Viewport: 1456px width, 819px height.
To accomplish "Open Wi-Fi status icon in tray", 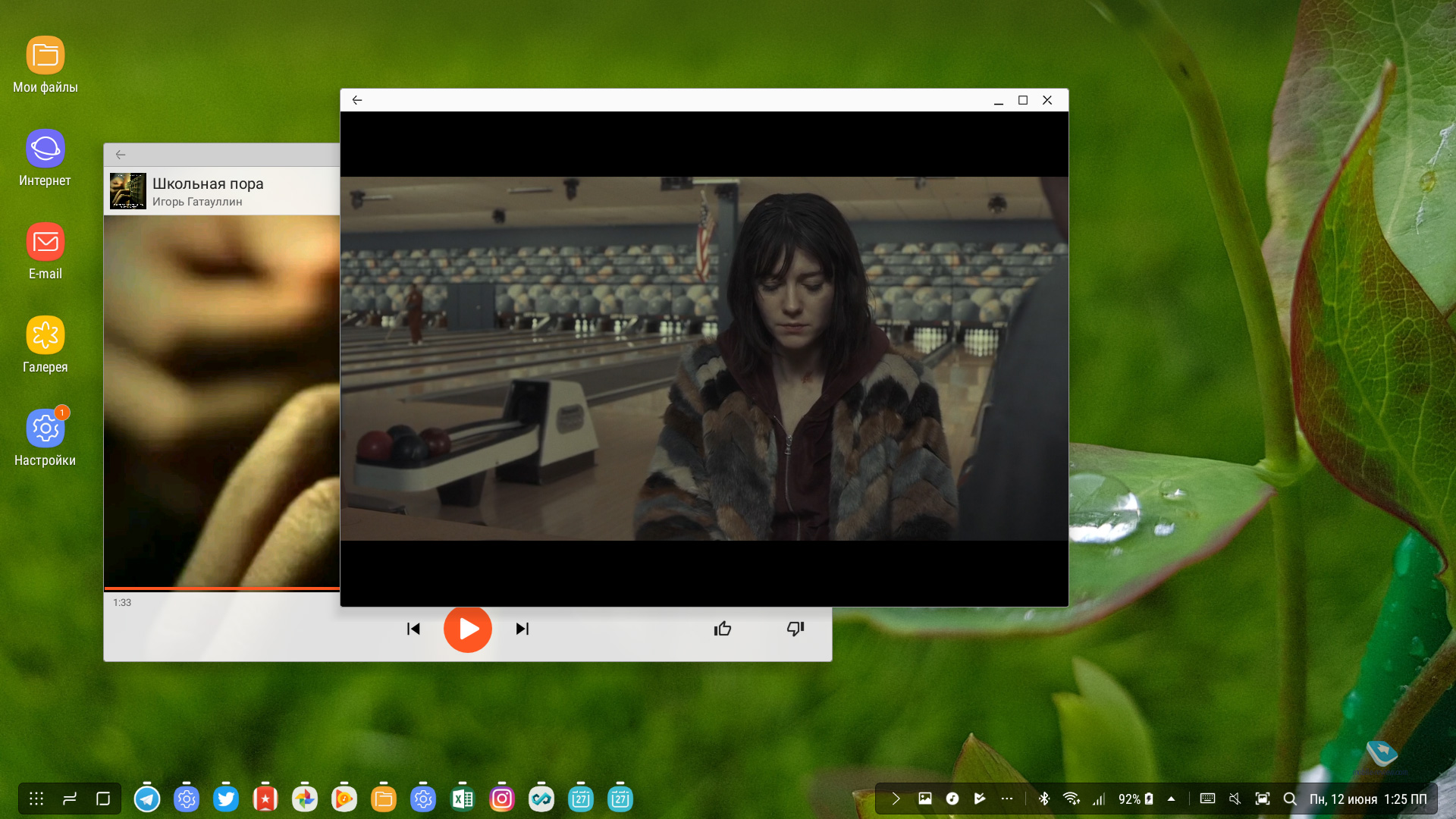I will (x=1072, y=799).
